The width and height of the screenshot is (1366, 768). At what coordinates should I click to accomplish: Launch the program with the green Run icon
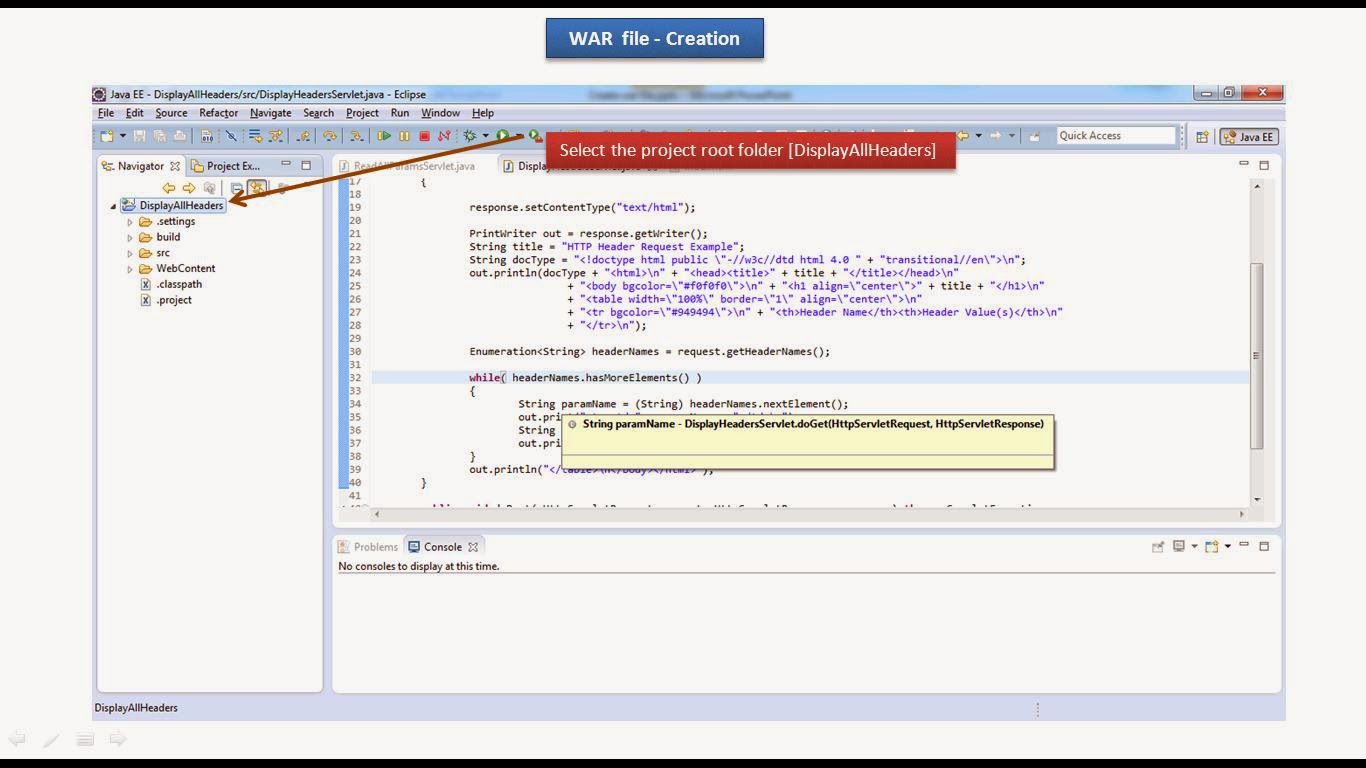coord(503,135)
